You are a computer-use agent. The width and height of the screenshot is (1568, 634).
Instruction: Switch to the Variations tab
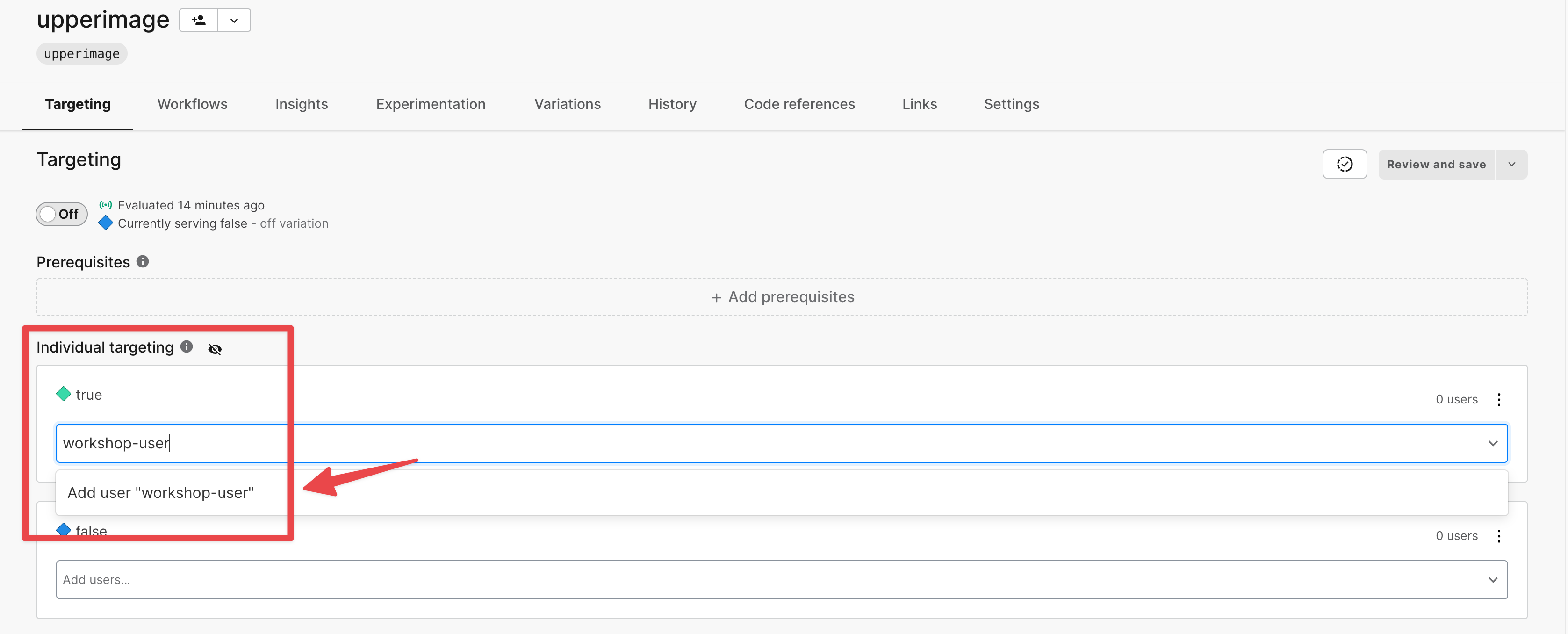pyautogui.click(x=567, y=104)
